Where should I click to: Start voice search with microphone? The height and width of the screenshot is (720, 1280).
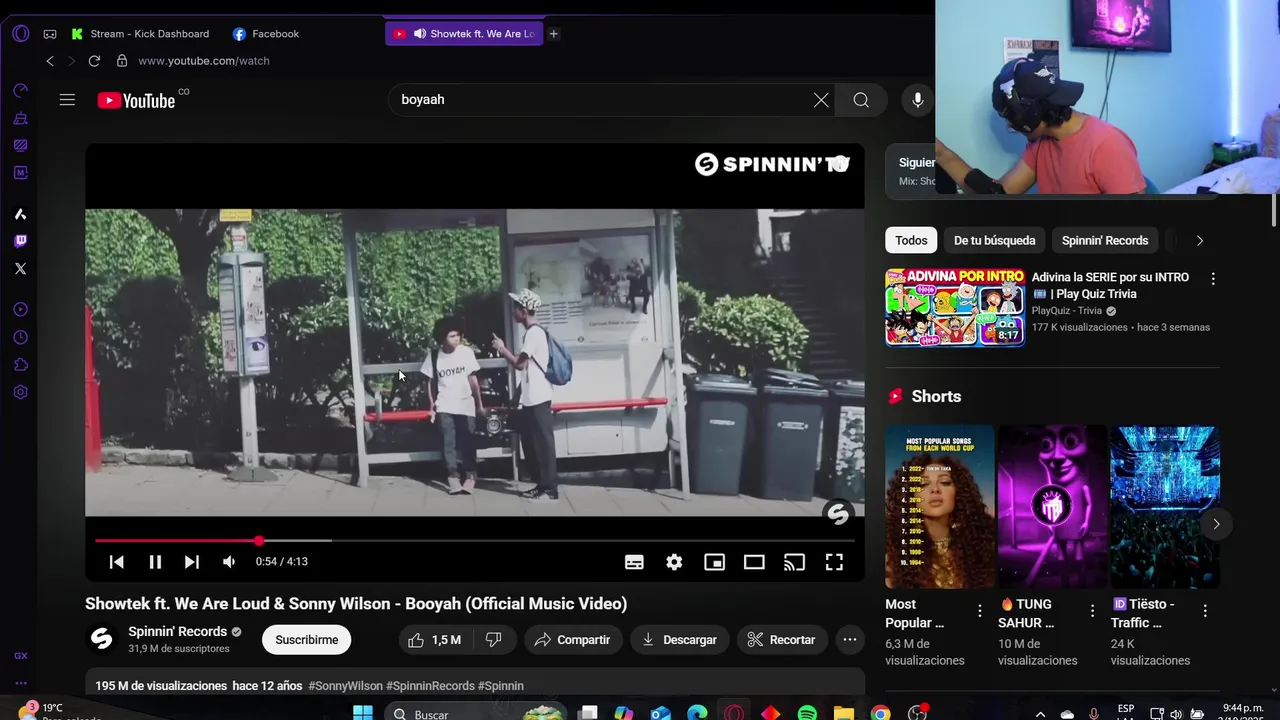pos(917,100)
